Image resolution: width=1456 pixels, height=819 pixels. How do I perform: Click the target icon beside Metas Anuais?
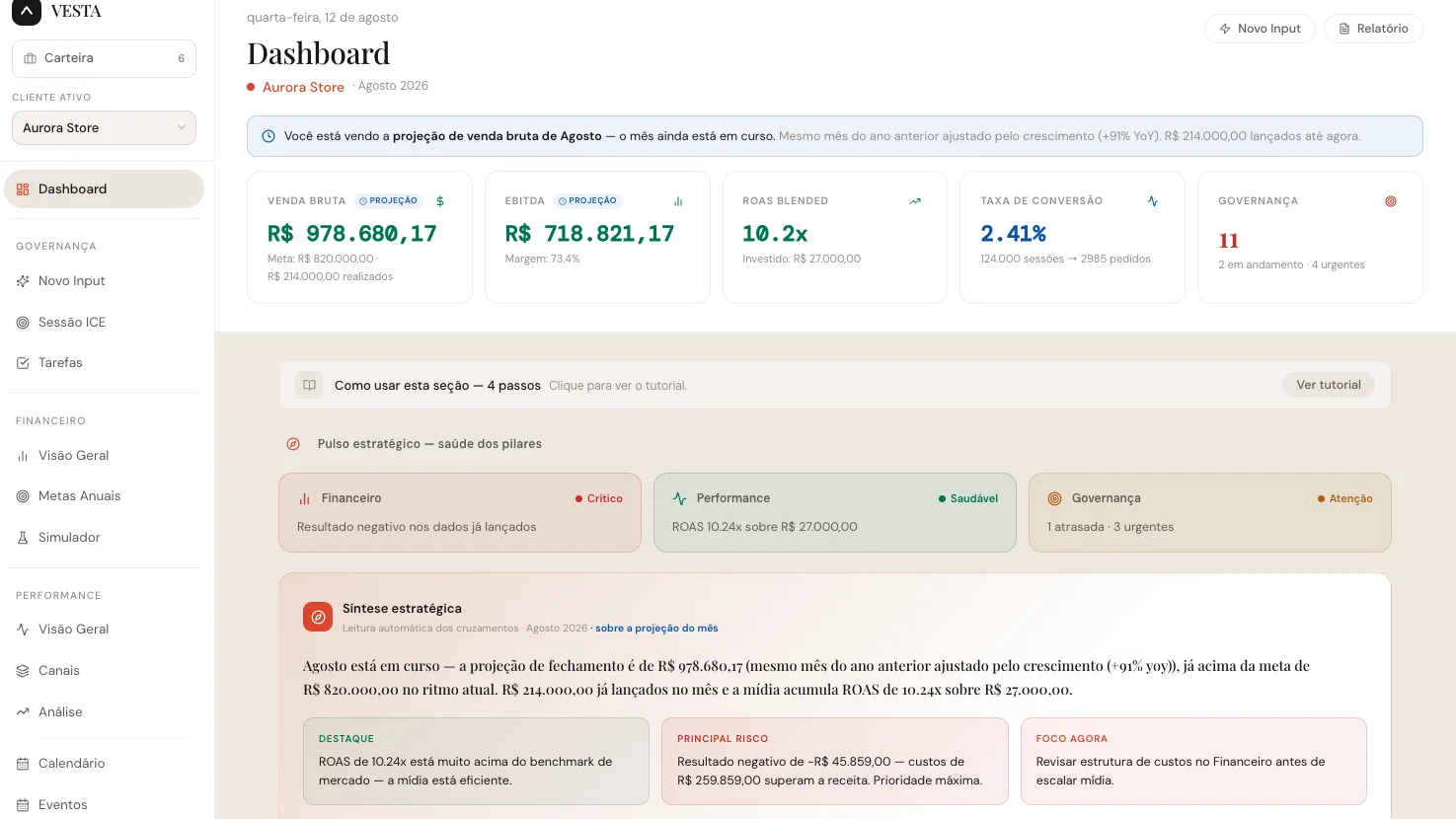pos(23,496)
